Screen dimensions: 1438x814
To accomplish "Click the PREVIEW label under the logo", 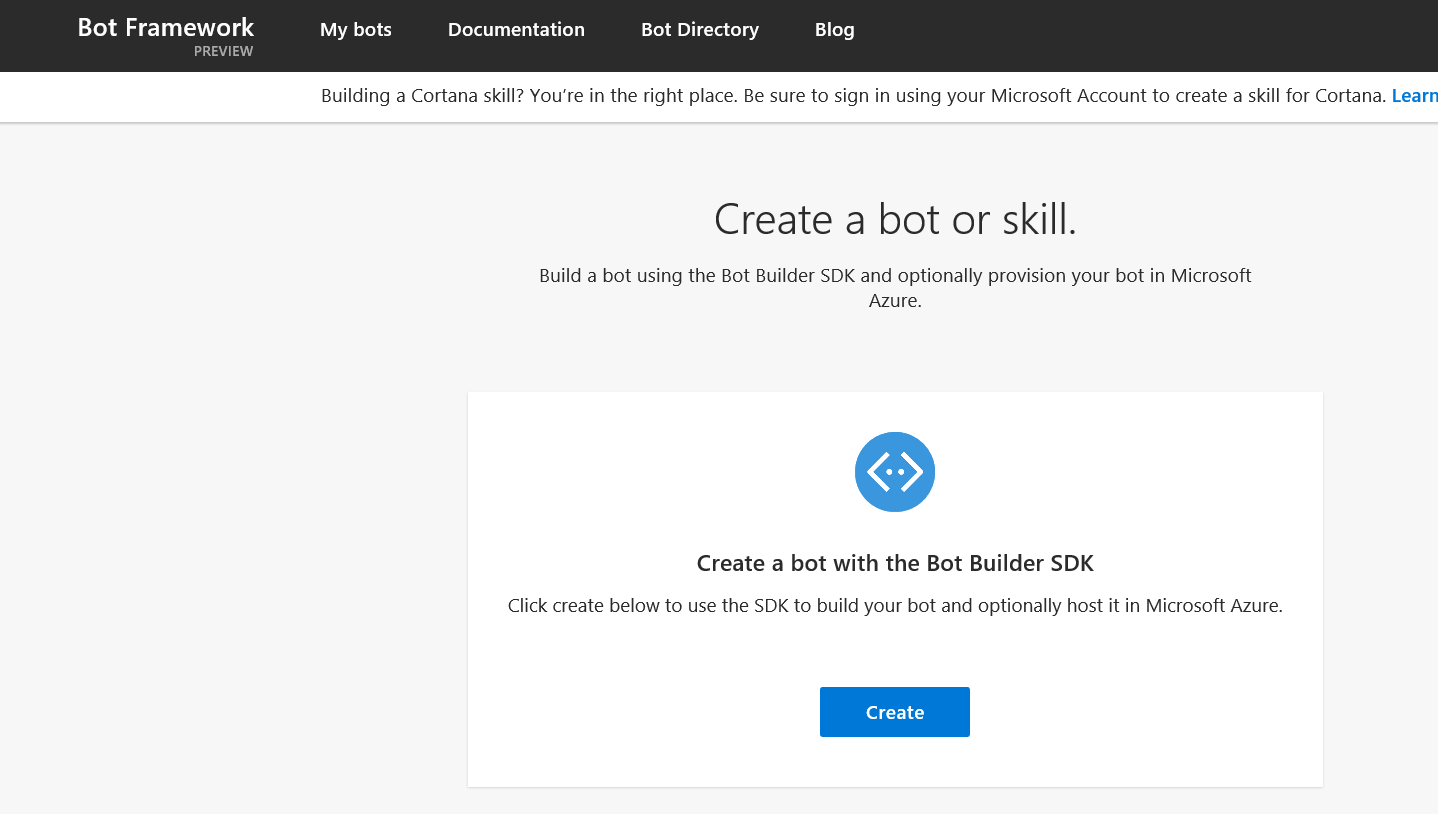I will (x=223, y=51).
